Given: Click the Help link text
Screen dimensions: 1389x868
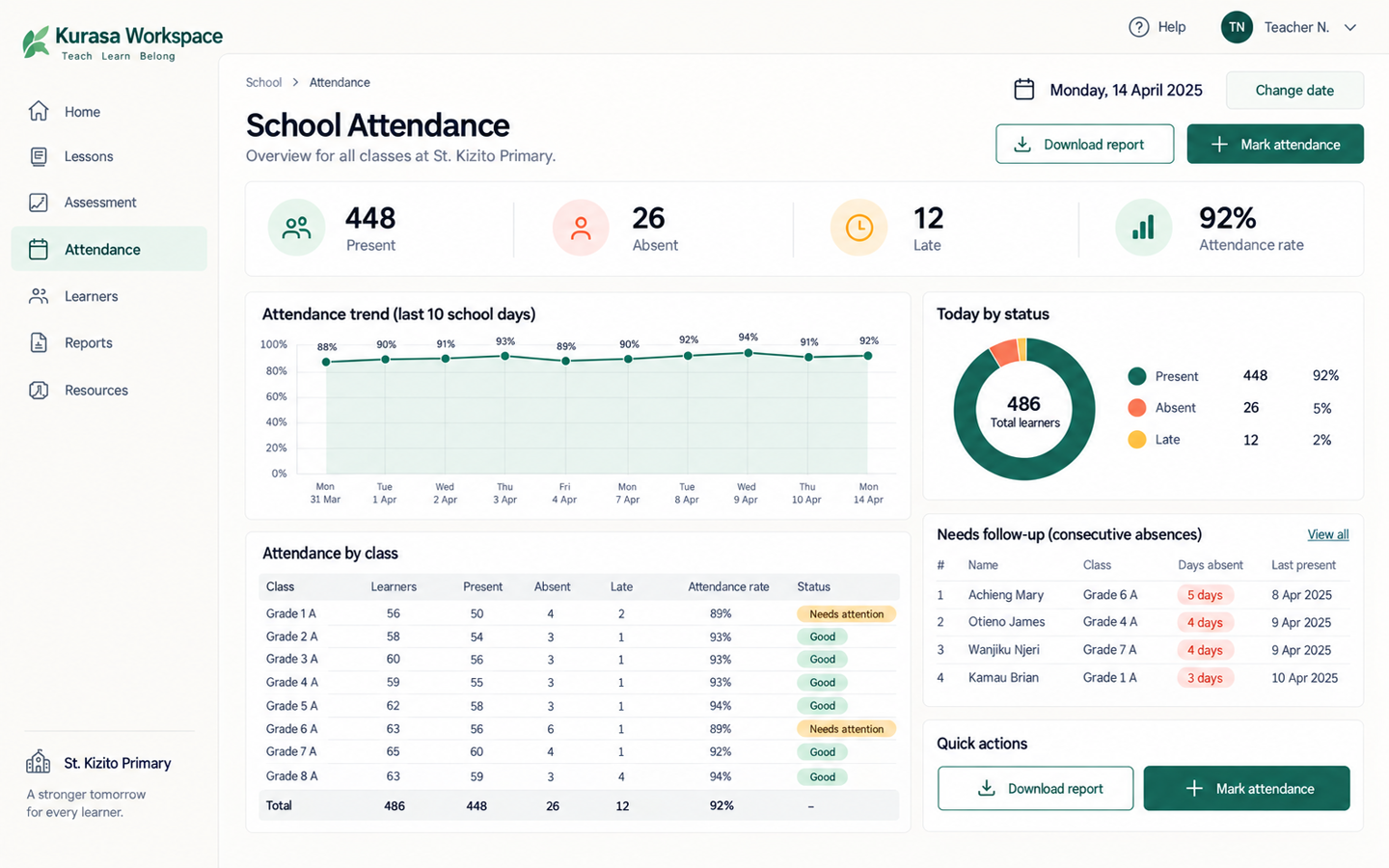Looking at the screenshot, I should point(1172,27).
